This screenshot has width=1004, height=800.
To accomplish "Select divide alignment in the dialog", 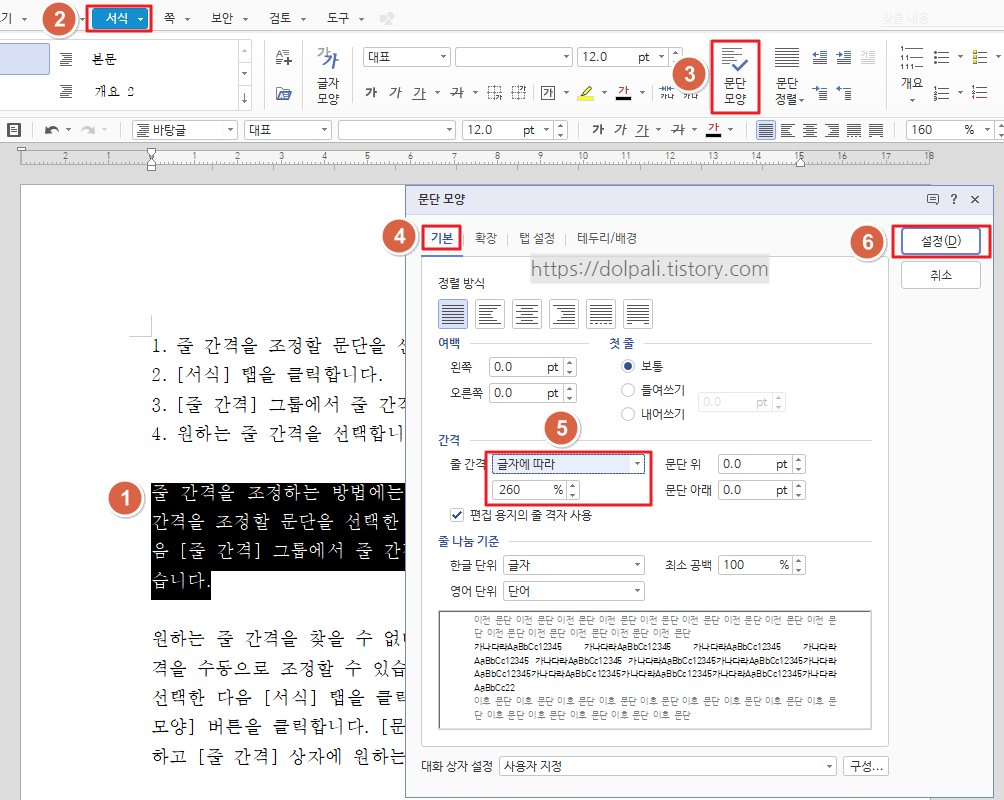I will click(638, 314).
